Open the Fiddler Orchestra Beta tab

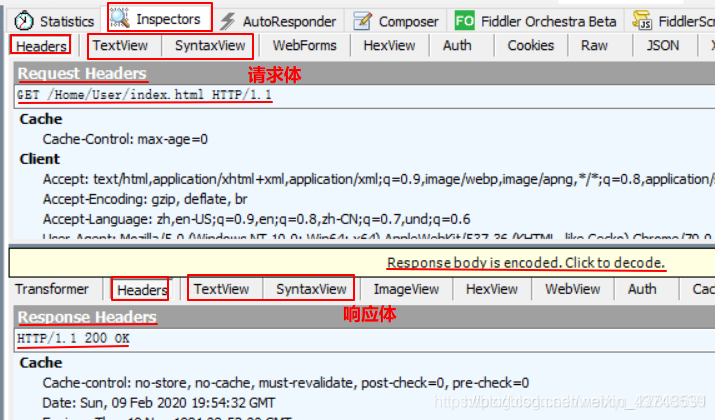536,21
